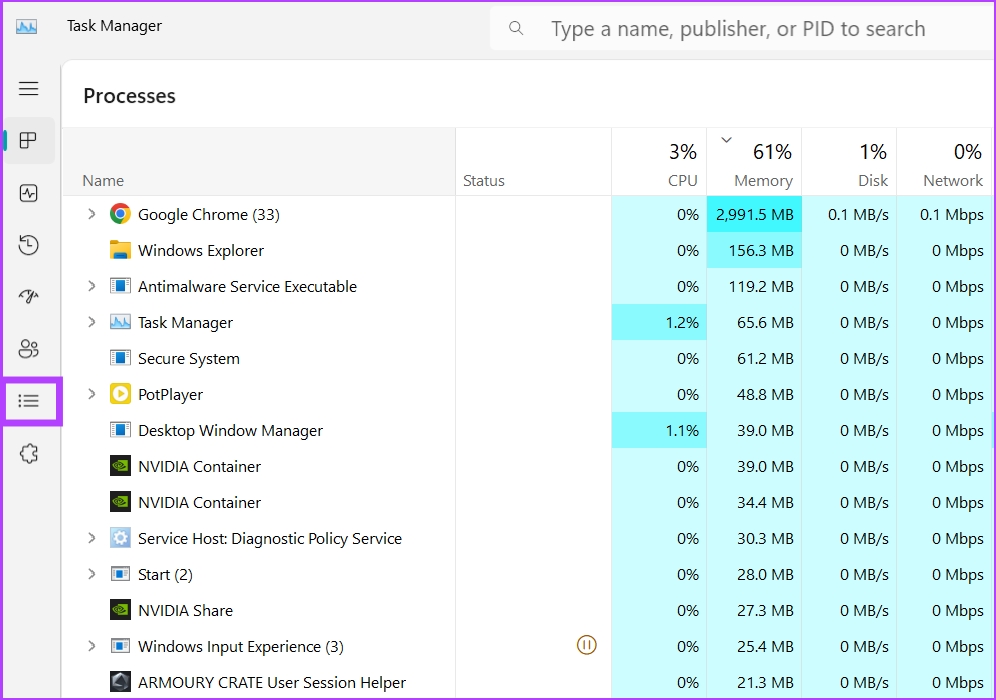Expand the Start (2) process group
This screenshot has width=996, height=700.
92,574
